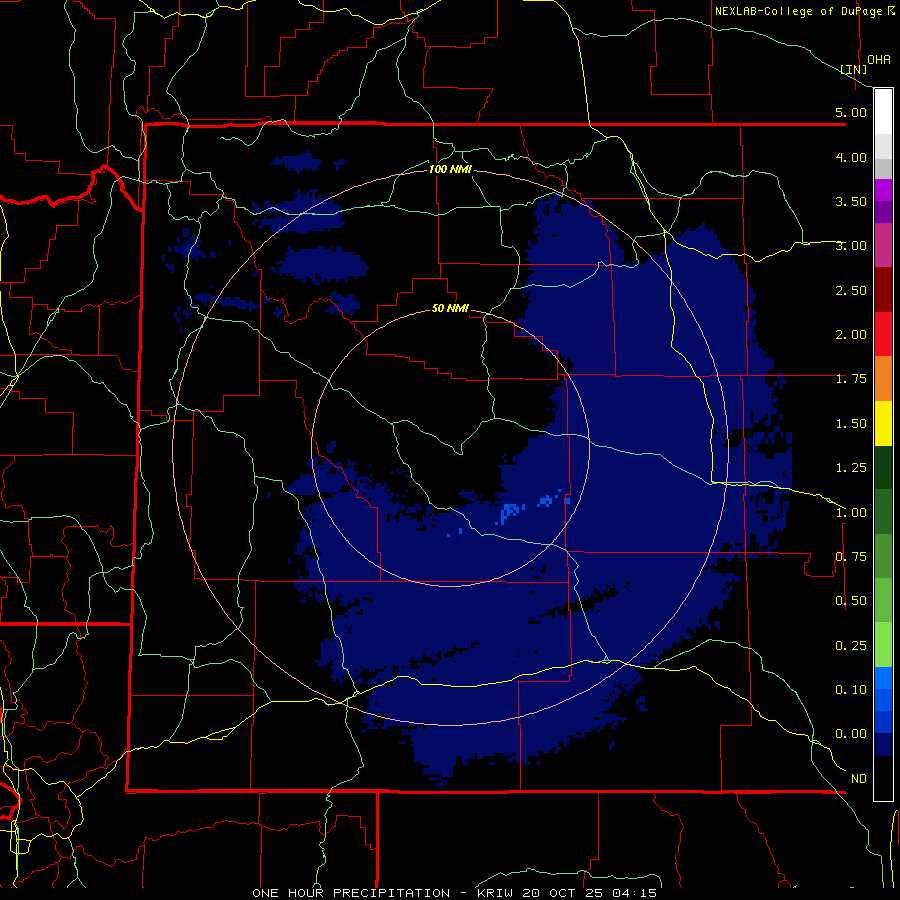Pick the light green swatch above 0.10
The image size is (900, 900).
[x=883, y=645]
